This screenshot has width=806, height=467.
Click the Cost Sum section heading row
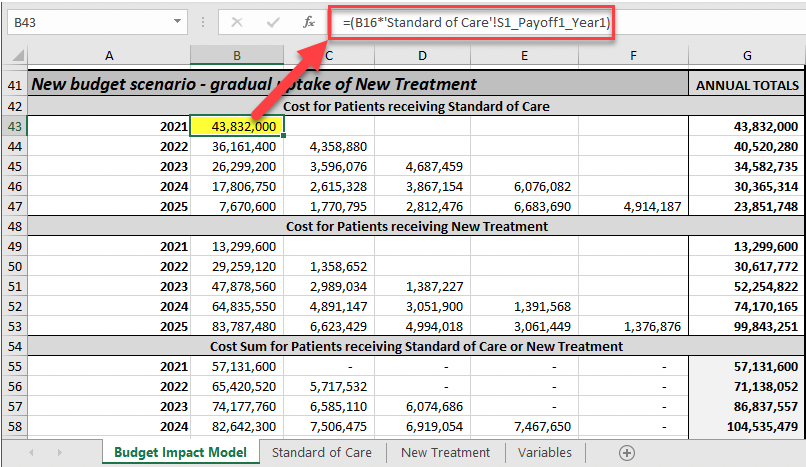click(416, 346)
